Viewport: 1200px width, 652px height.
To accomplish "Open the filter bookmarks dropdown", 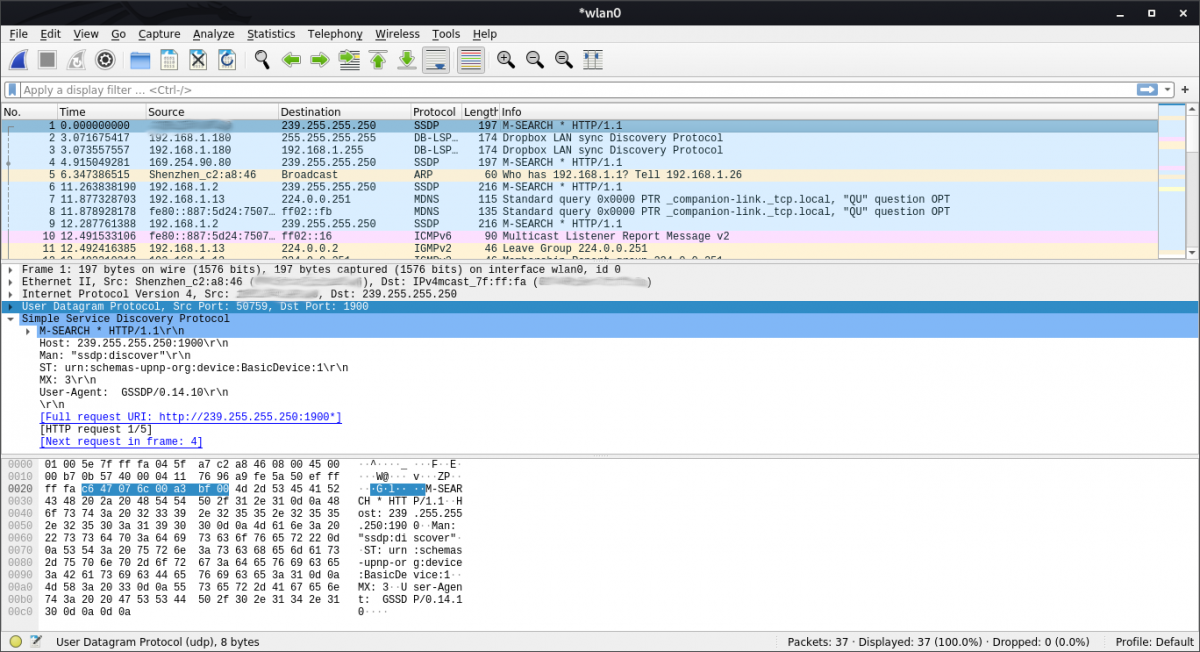I will 11,89.
